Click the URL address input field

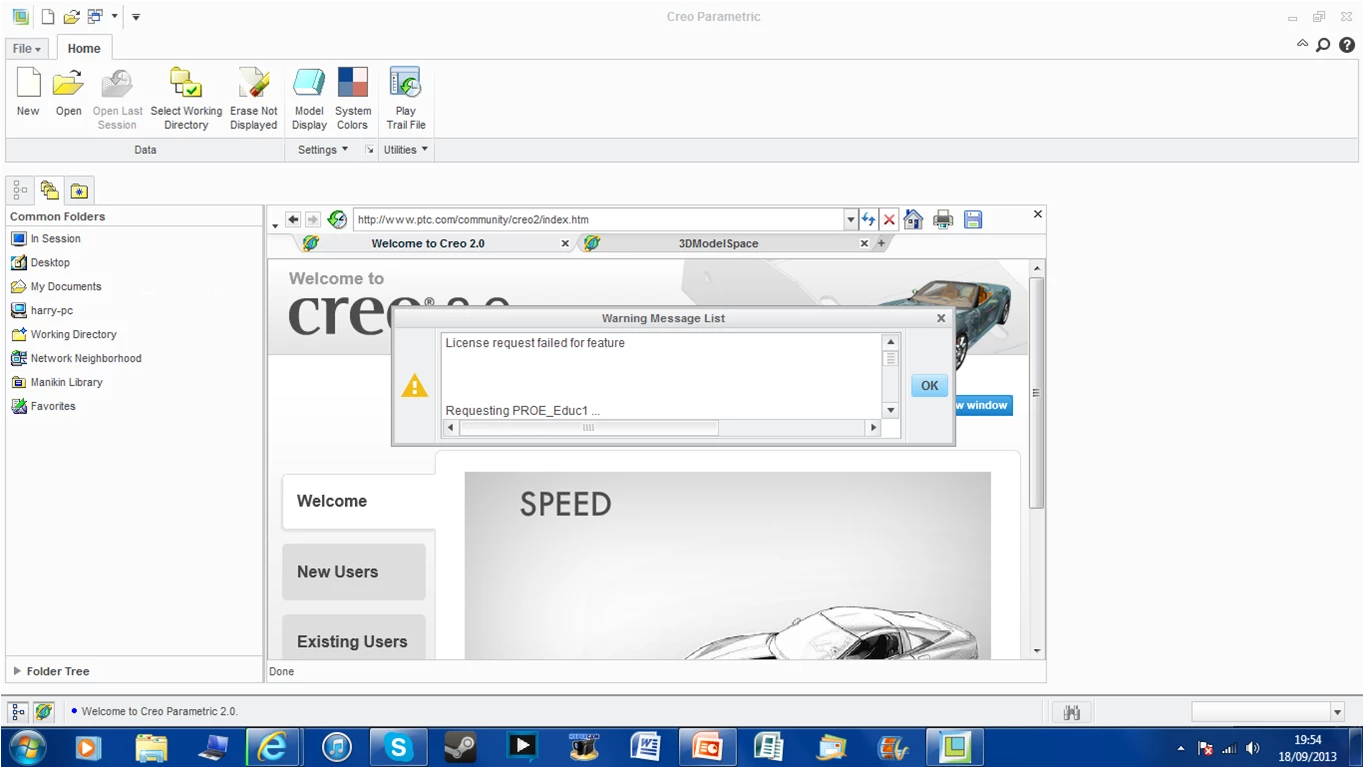[598, 219]
